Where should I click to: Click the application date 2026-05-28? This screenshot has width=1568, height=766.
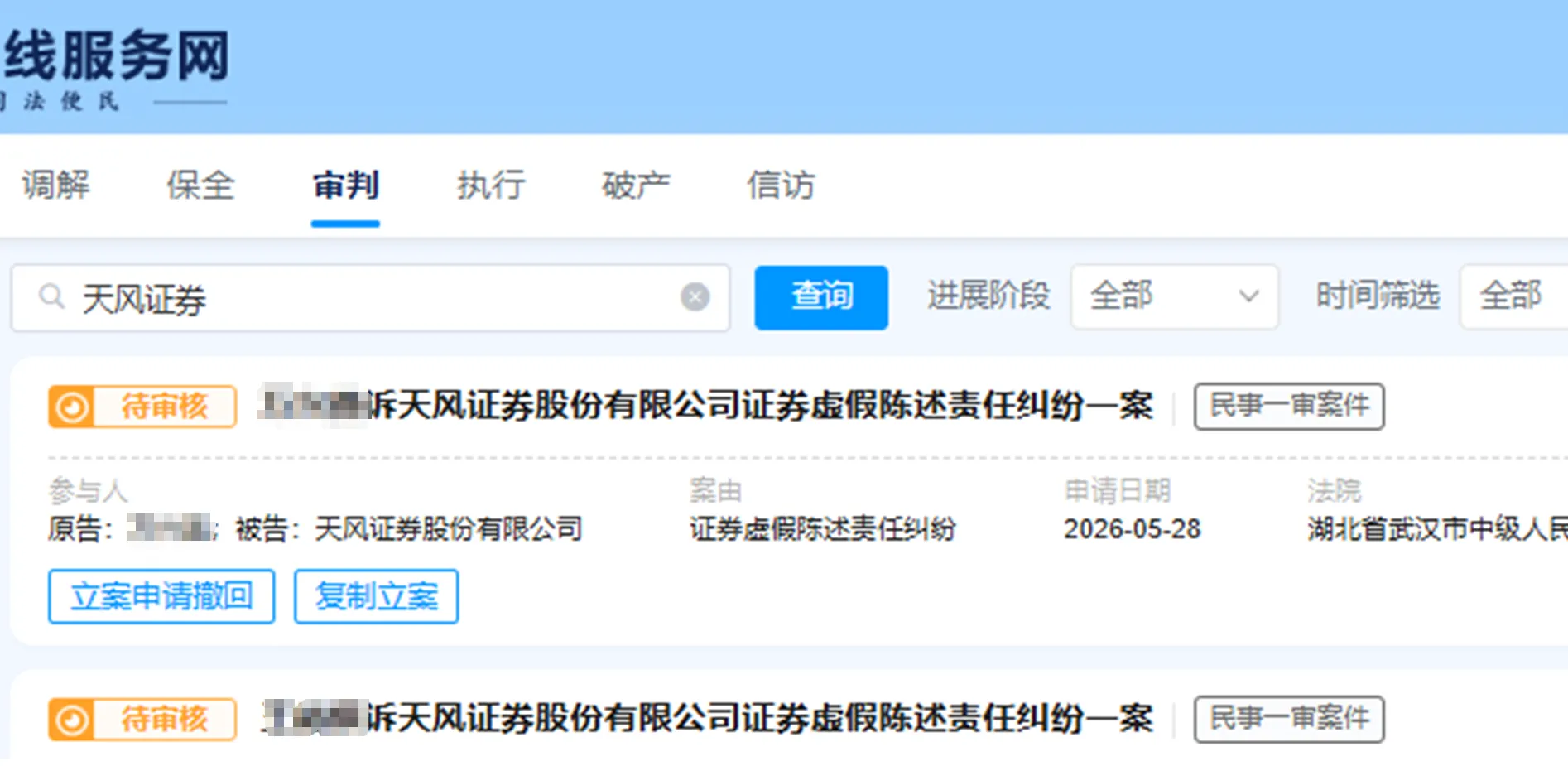point(1132,529)
